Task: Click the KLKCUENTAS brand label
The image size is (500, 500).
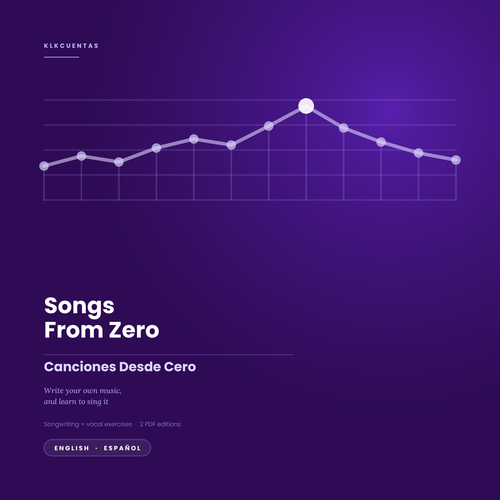Action: [x=71, y=46]
